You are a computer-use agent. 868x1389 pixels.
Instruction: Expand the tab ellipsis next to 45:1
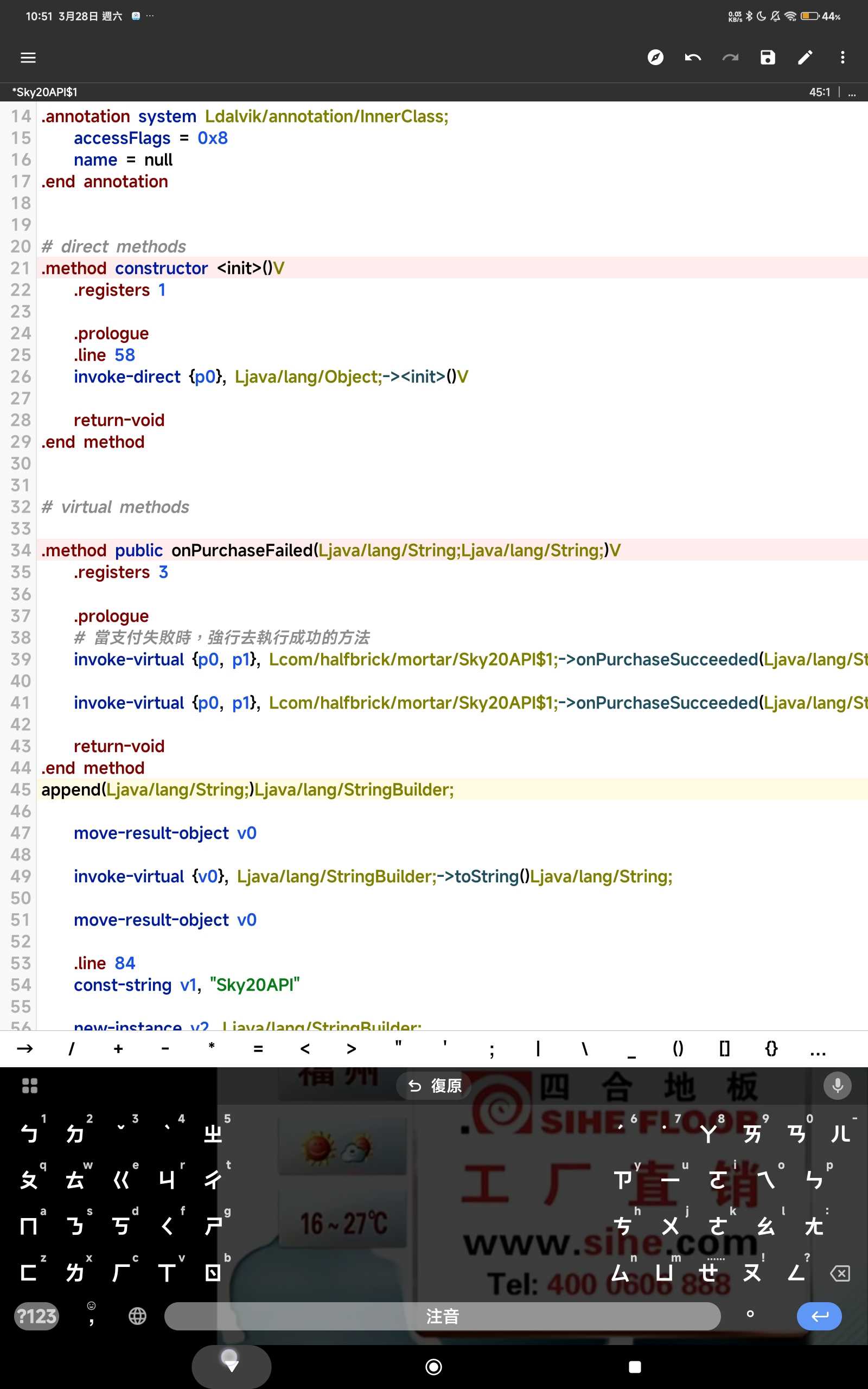pos(852,92)
